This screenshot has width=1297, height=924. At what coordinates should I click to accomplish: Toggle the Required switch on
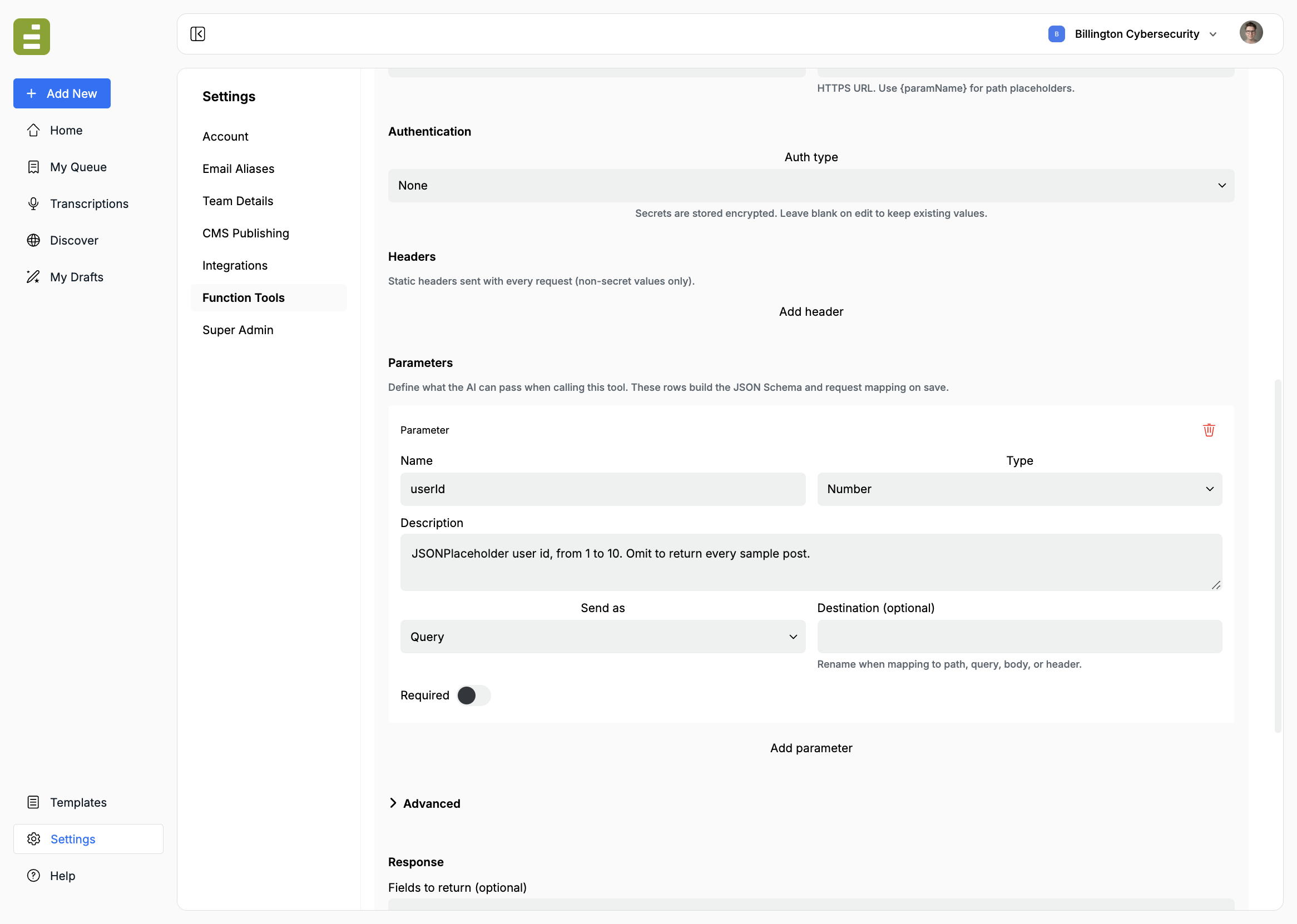473,696
